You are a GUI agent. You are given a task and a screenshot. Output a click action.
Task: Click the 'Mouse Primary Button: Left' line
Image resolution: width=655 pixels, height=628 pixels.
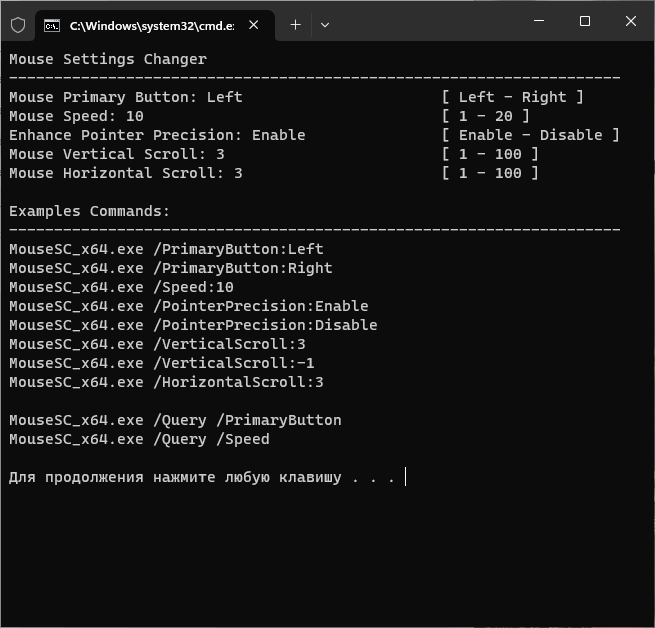coord(126,97)
